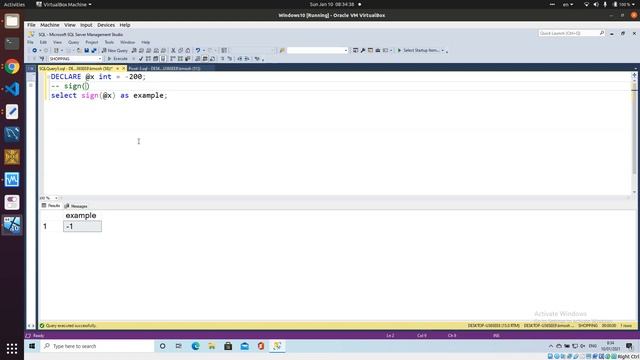Click the Save All icon in toolbar

94,50
